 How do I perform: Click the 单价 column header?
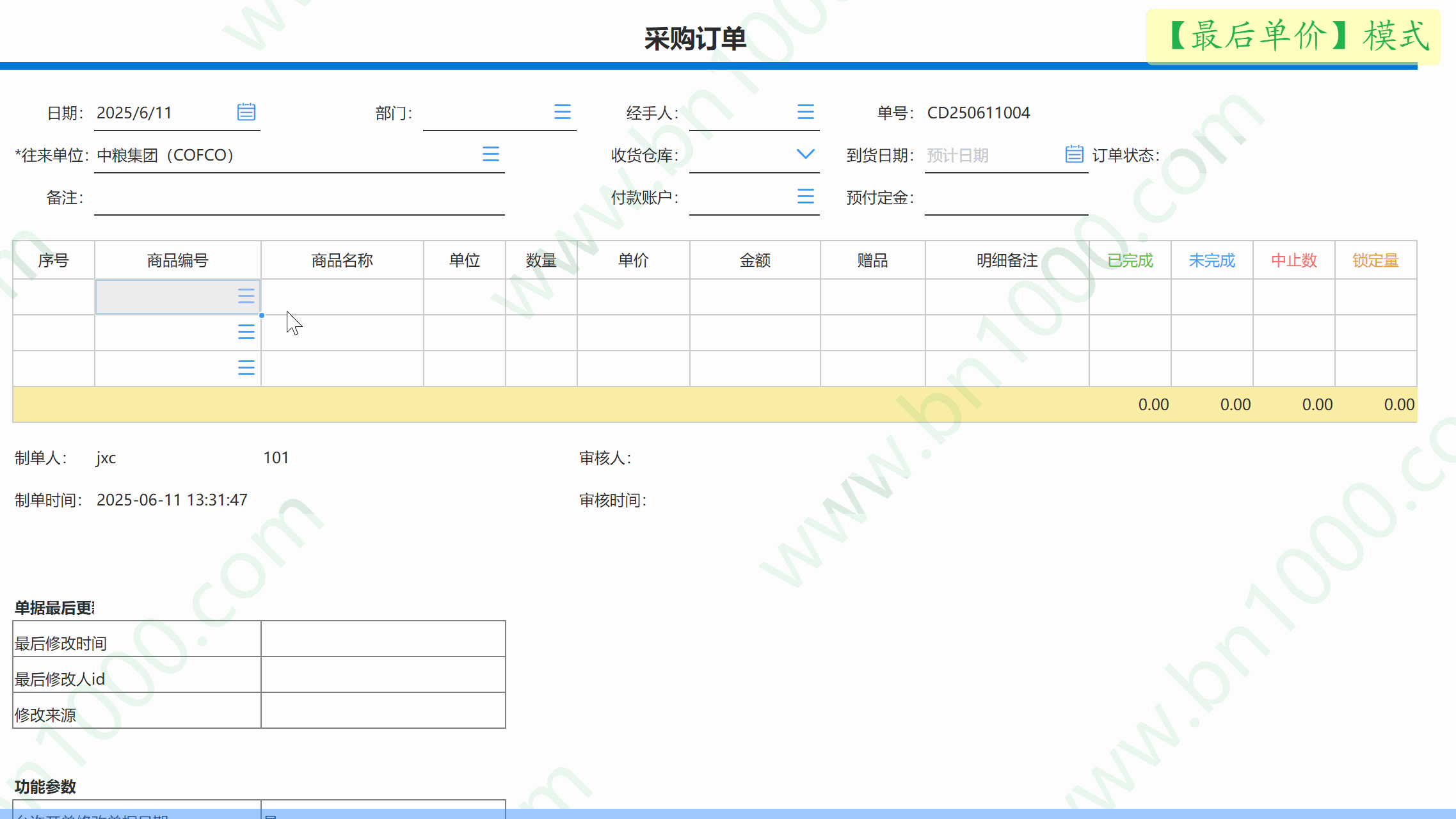point(634,260)
